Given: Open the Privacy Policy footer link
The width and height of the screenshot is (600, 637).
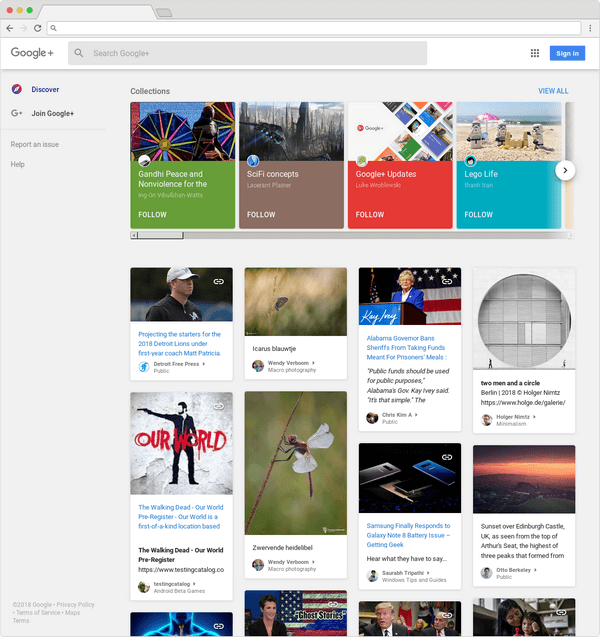Looking at the screenshot, I should coord(75,604).
